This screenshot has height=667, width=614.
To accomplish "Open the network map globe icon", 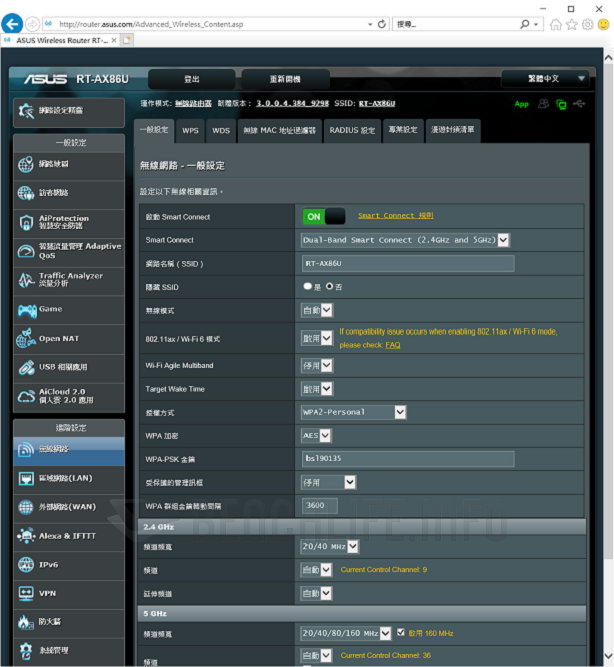I will click(26, 164).
